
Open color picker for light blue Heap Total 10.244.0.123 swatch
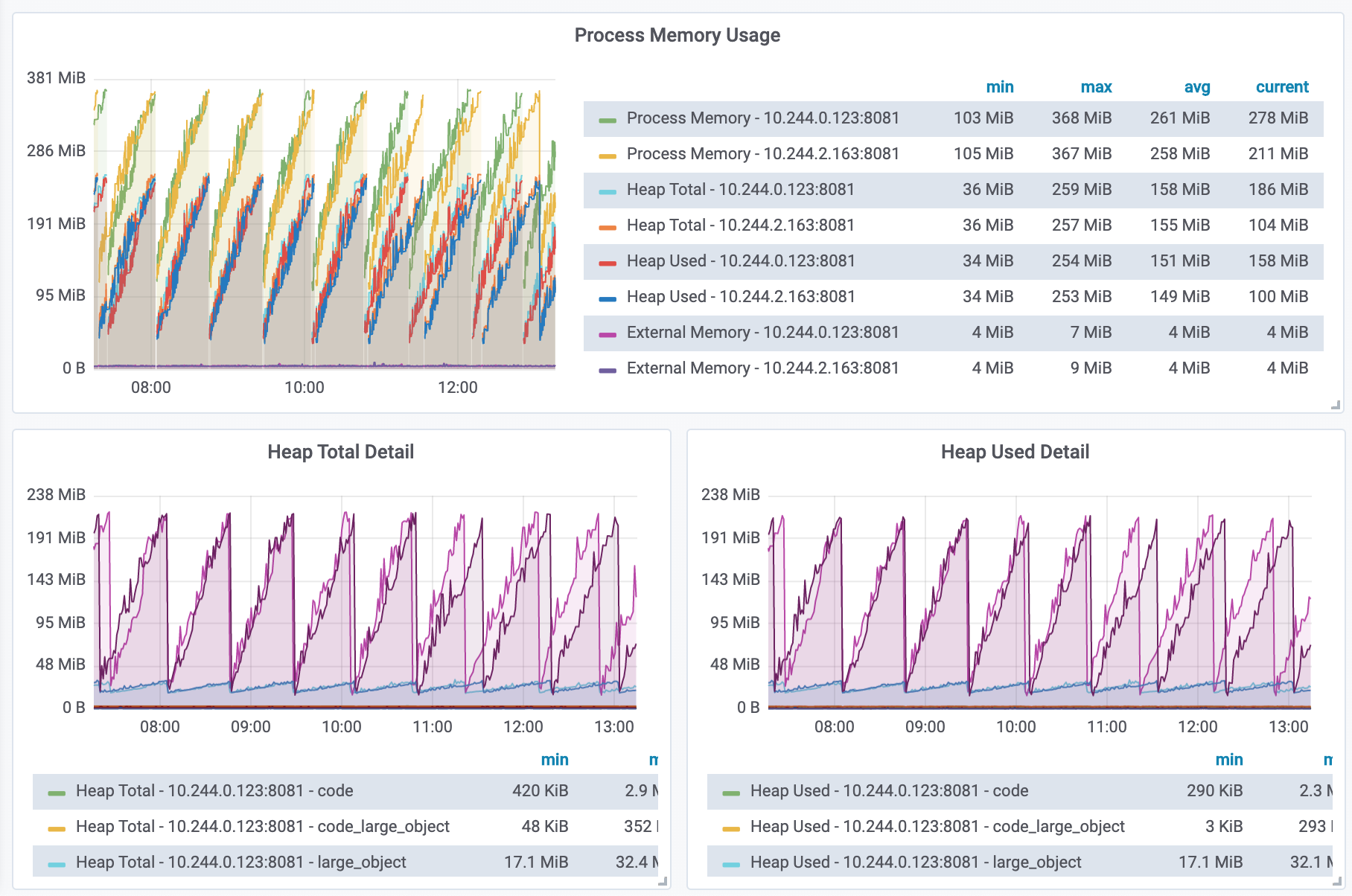(608, 191)
